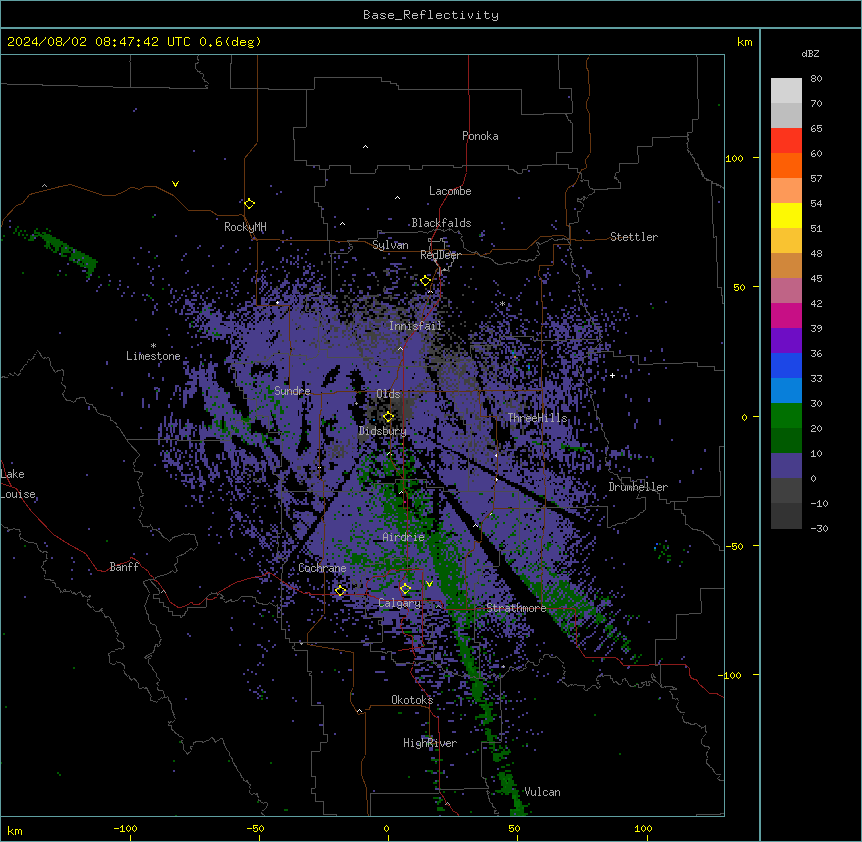Pick the 42 dBZ magenta legend swatch
This screenshot has width=862, height=842.
point(786,315)
